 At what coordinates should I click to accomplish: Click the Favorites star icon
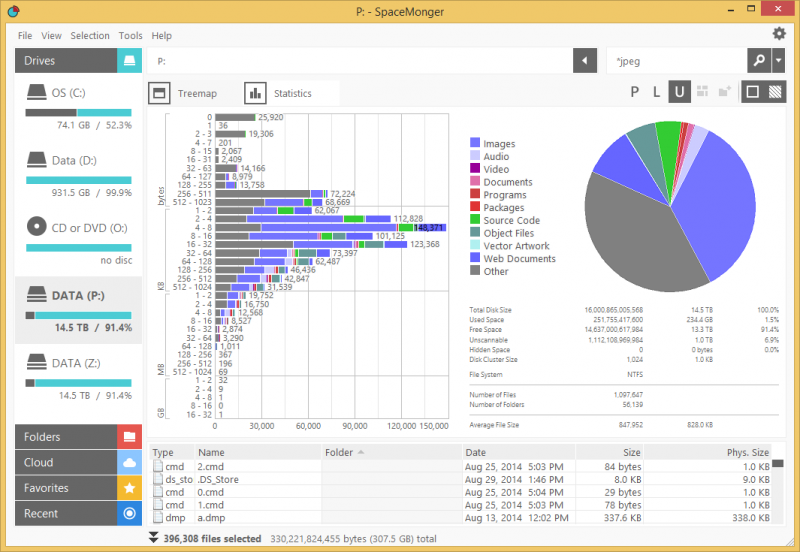pos(129,488)
